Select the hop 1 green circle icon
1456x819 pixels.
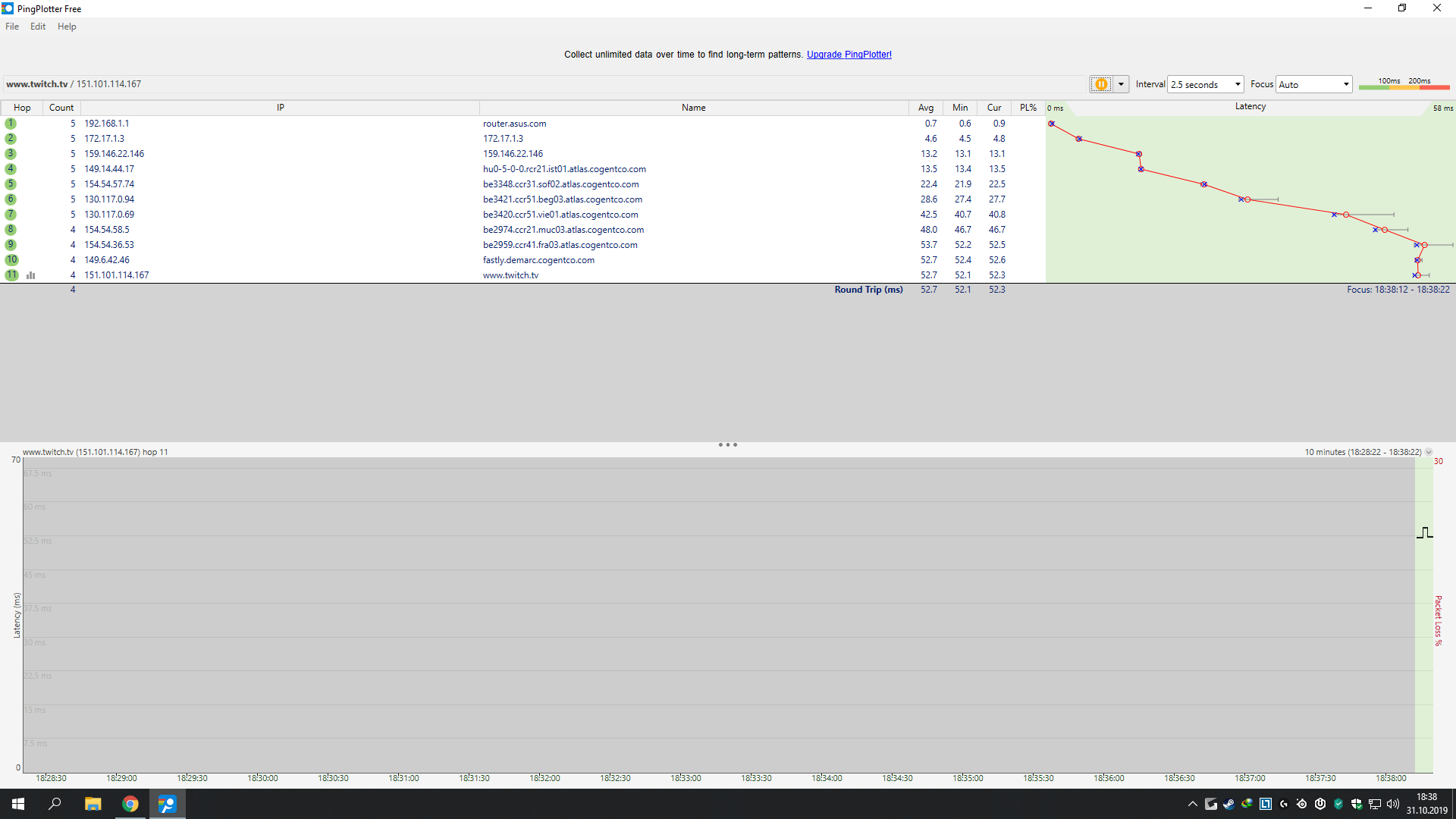click(11, 124)
